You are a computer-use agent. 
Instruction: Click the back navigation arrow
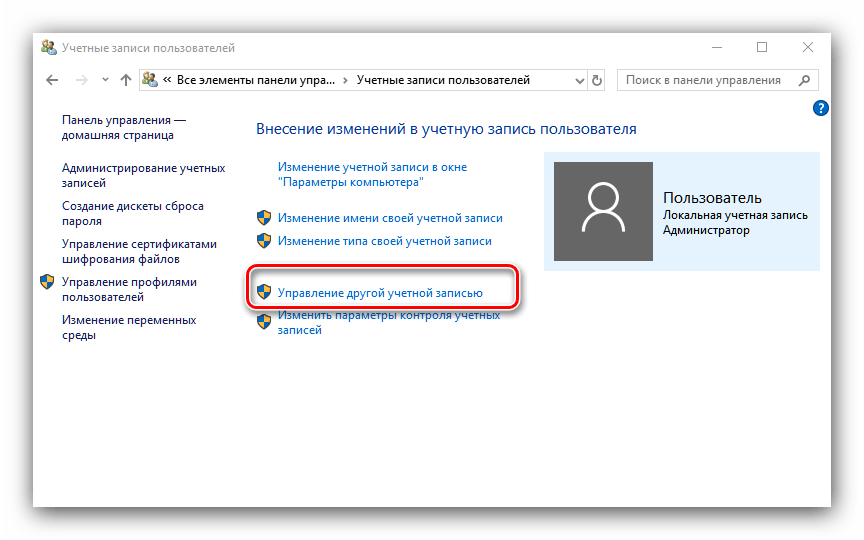(x=52, y=80)
